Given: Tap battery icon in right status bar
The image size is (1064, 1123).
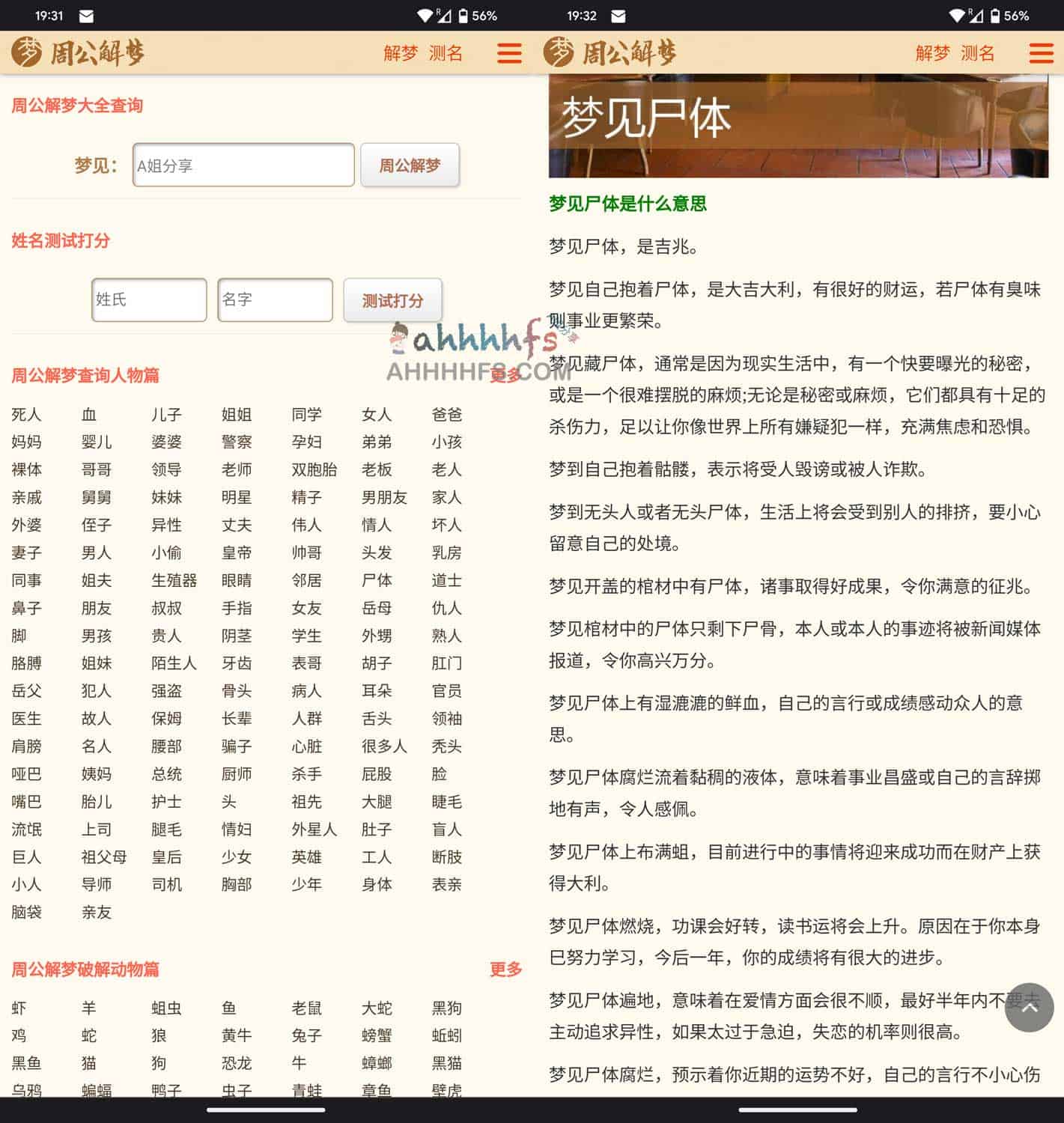Looking at the screenshot, I should point(994,16).
